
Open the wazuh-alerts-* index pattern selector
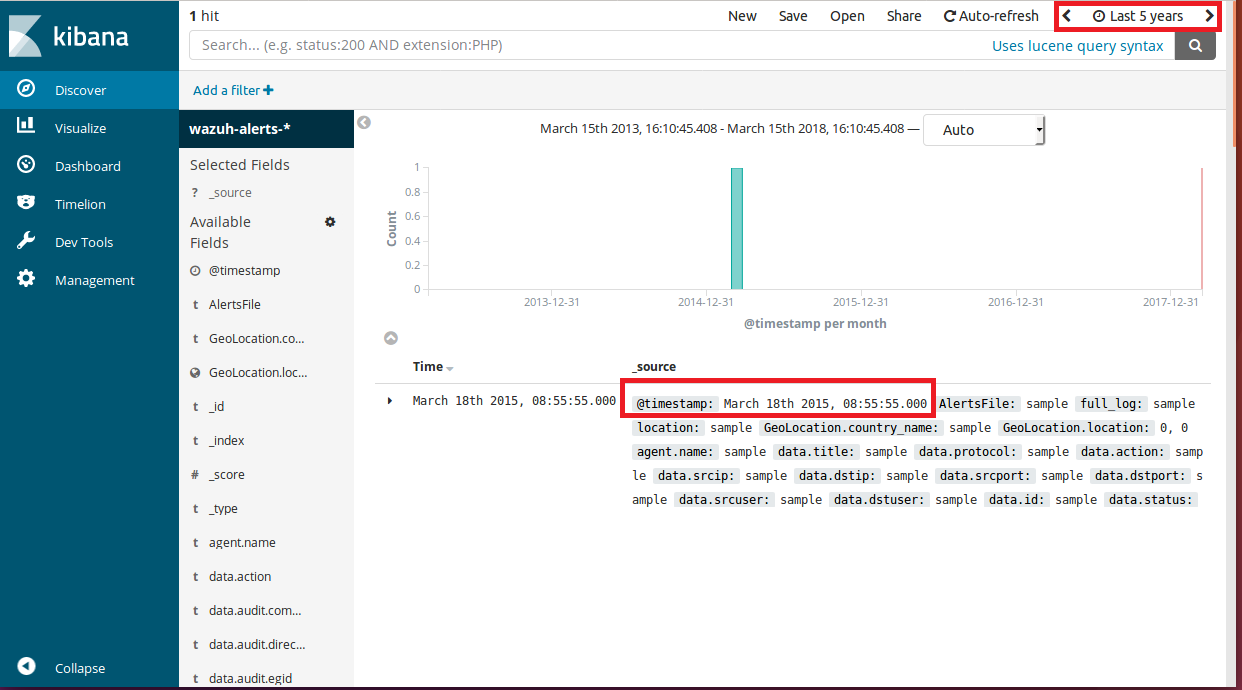(x=266, y=128)
